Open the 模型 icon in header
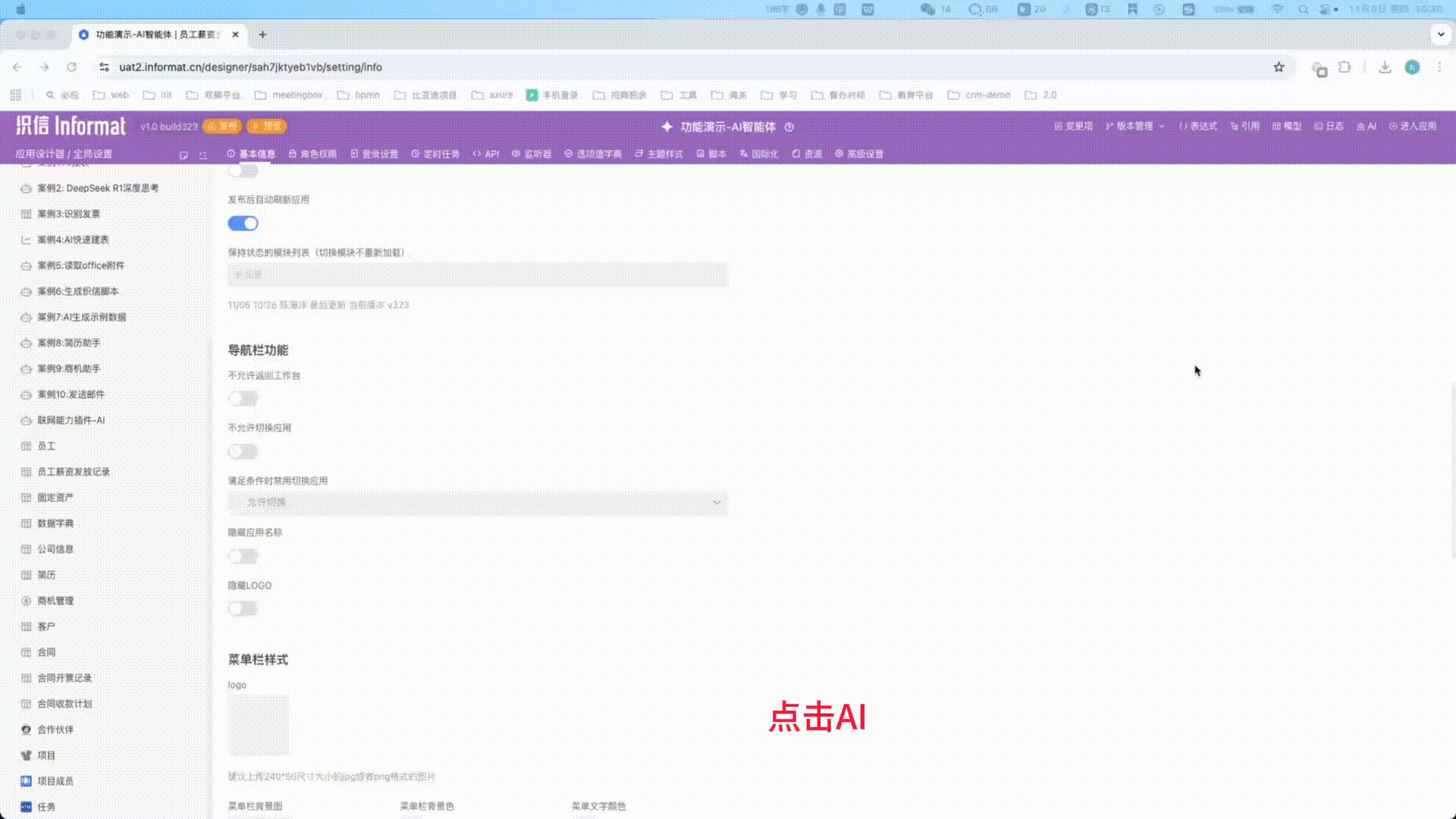Viewport: 1456px width, 819px height. (1286, 127)
